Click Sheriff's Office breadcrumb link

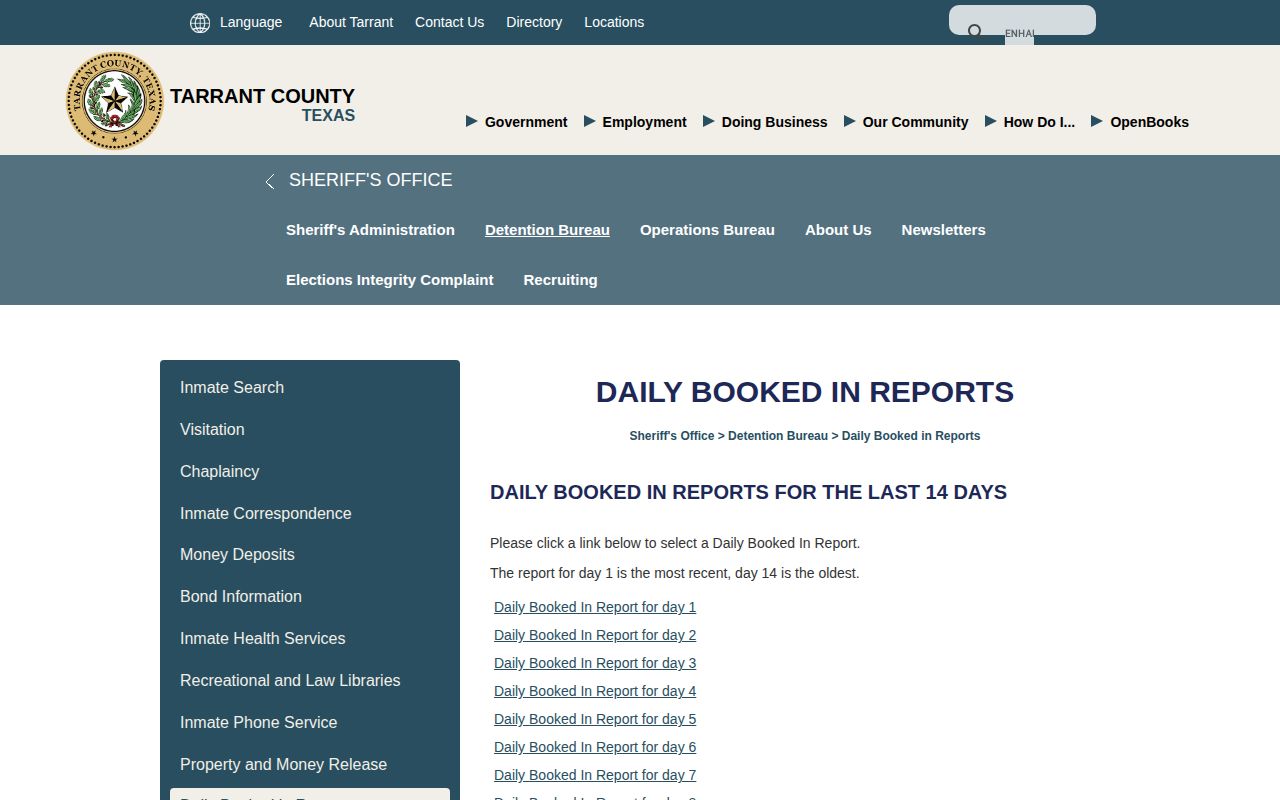(672, 436)
